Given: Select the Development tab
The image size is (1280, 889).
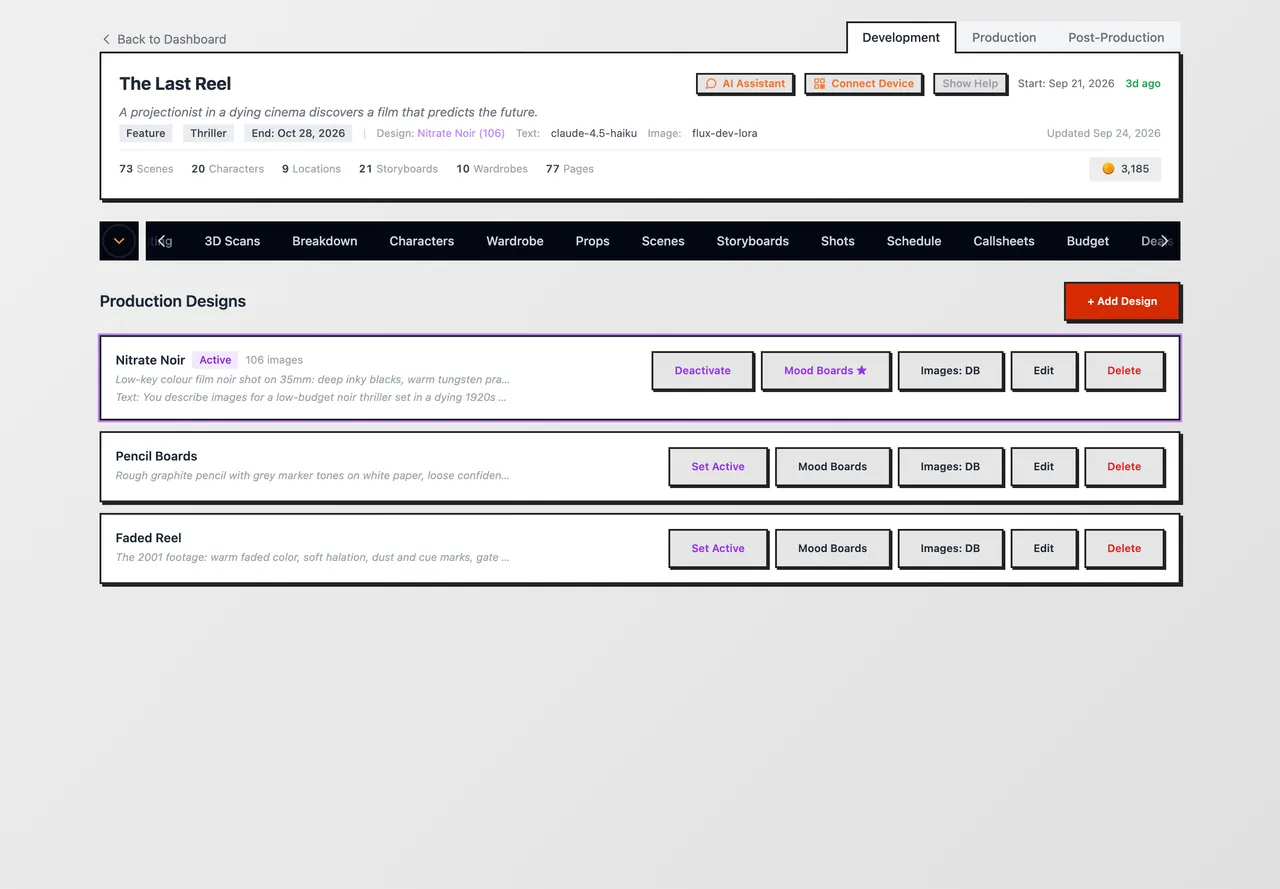Looking at the screenshot, I should (x=901, y=37).
